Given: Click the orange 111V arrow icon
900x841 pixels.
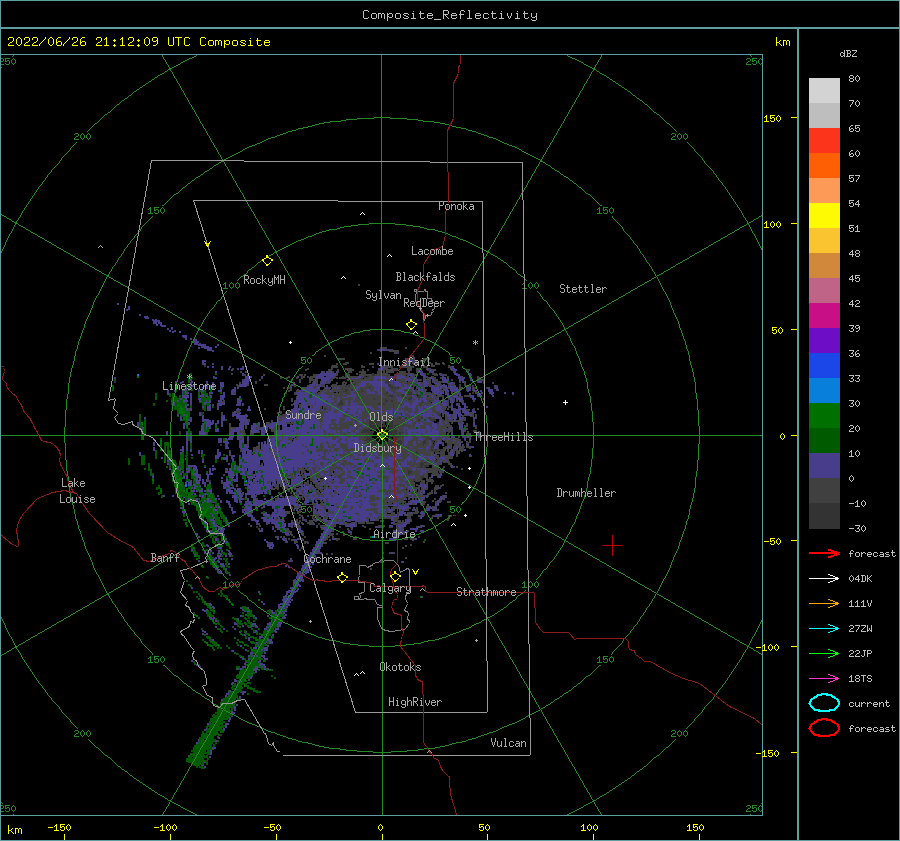Looking at the screenshot, I should (x=824, y=603).
